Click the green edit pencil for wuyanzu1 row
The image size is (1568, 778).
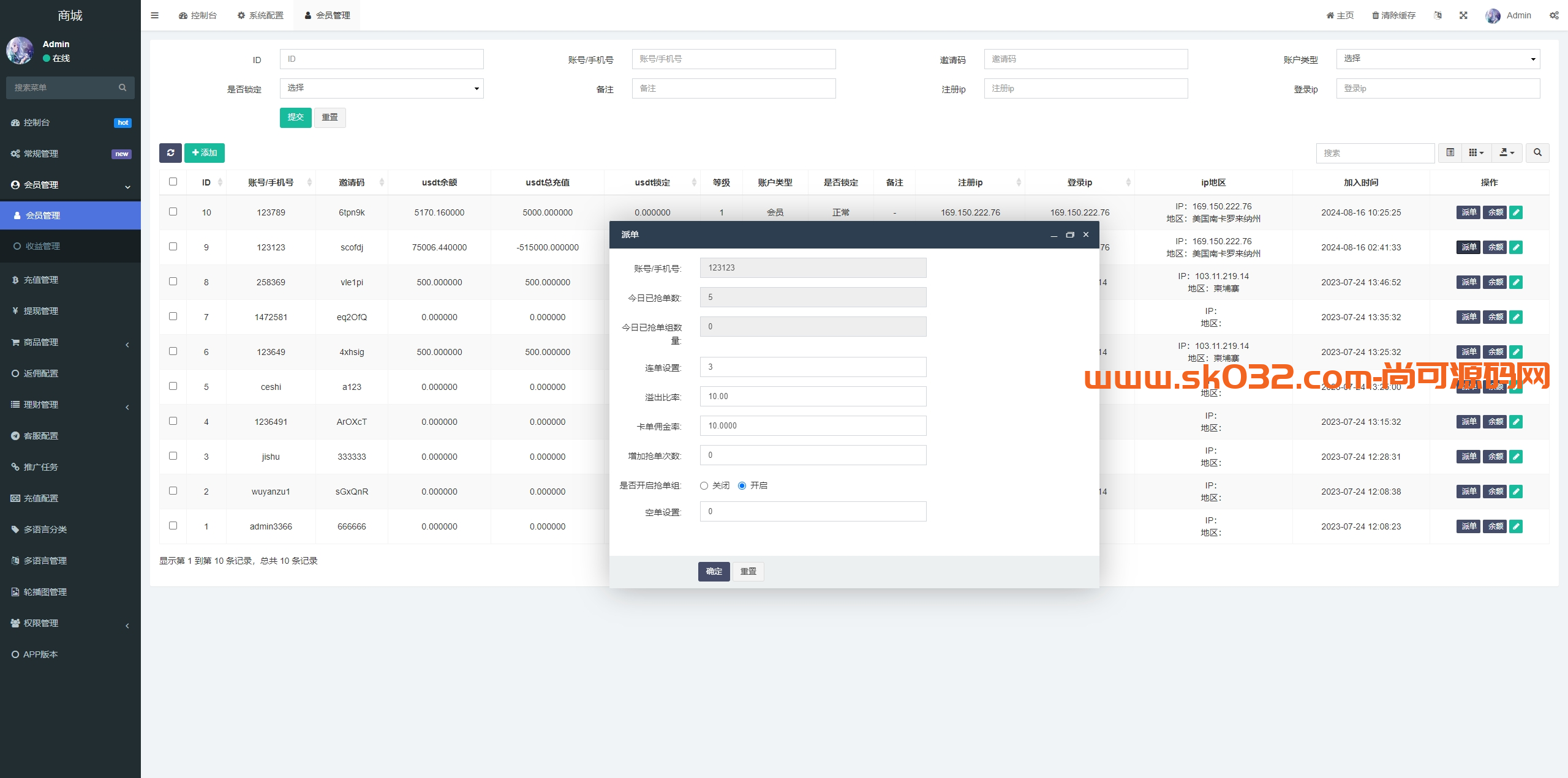click(x=1516, y=492)
